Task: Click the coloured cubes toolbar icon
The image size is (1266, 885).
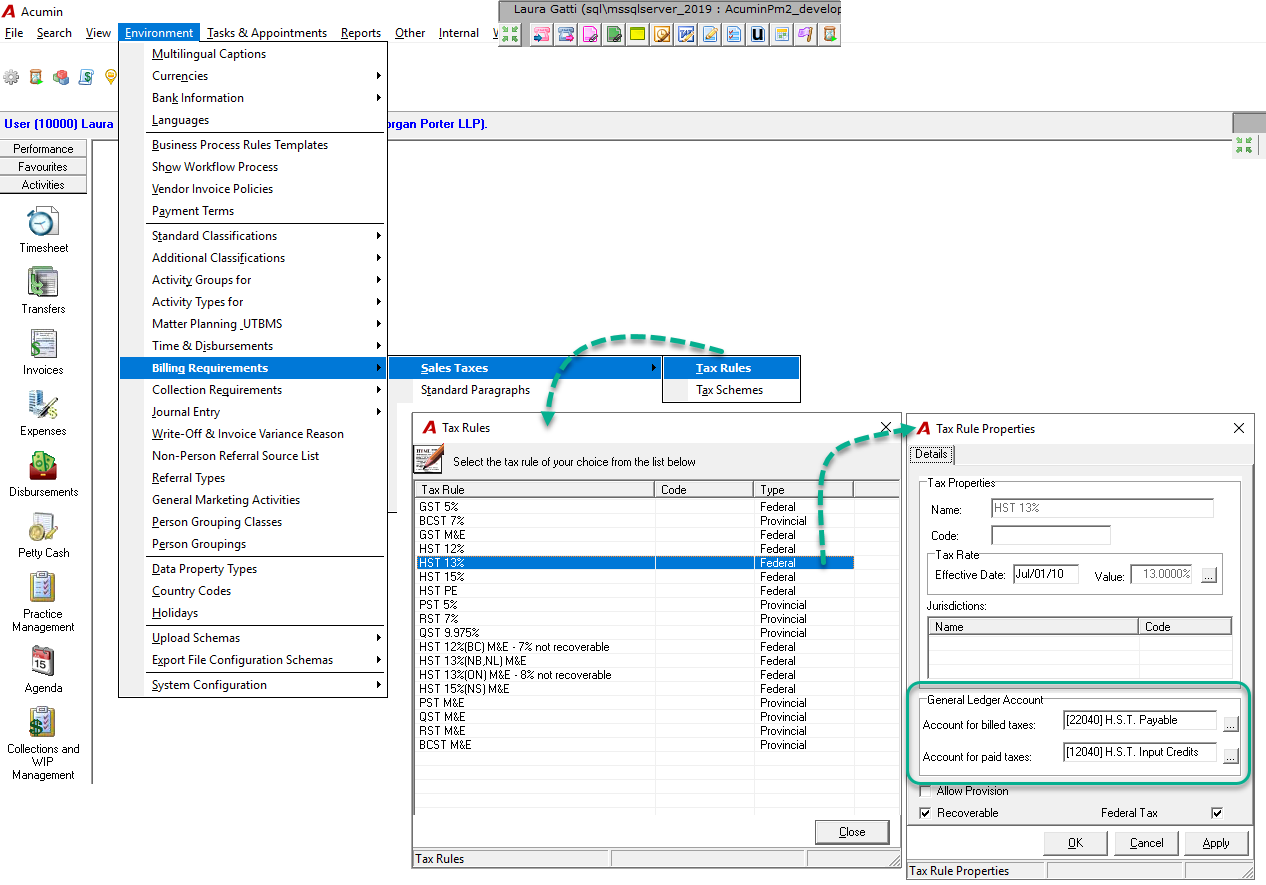Action: click(x=61, y=77)
